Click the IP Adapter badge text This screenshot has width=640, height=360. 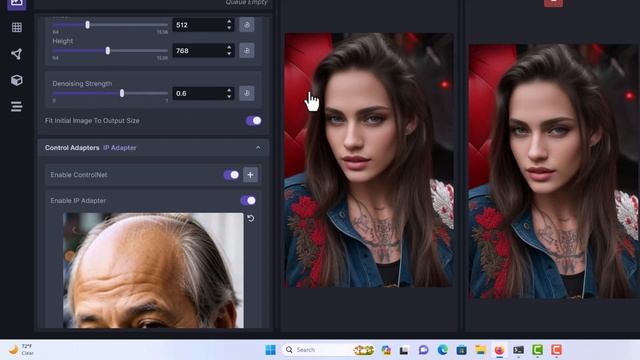point(120,148)
